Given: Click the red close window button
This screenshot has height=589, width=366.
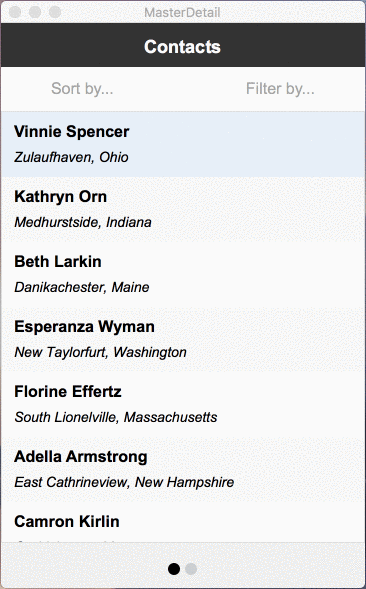Looking at the screenshot, I should coord(15,12).
